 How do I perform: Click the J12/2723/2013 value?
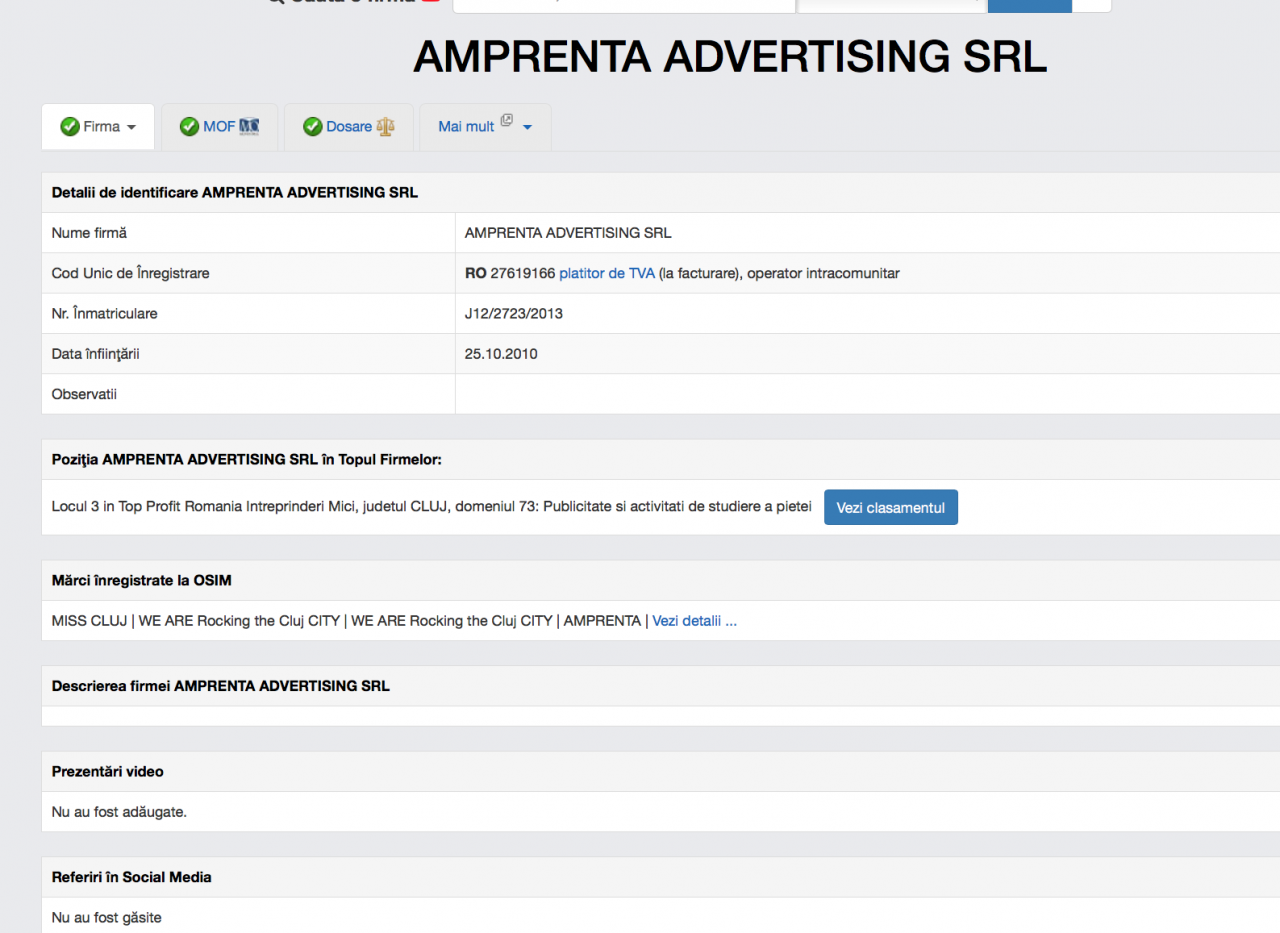coord(514,313)
